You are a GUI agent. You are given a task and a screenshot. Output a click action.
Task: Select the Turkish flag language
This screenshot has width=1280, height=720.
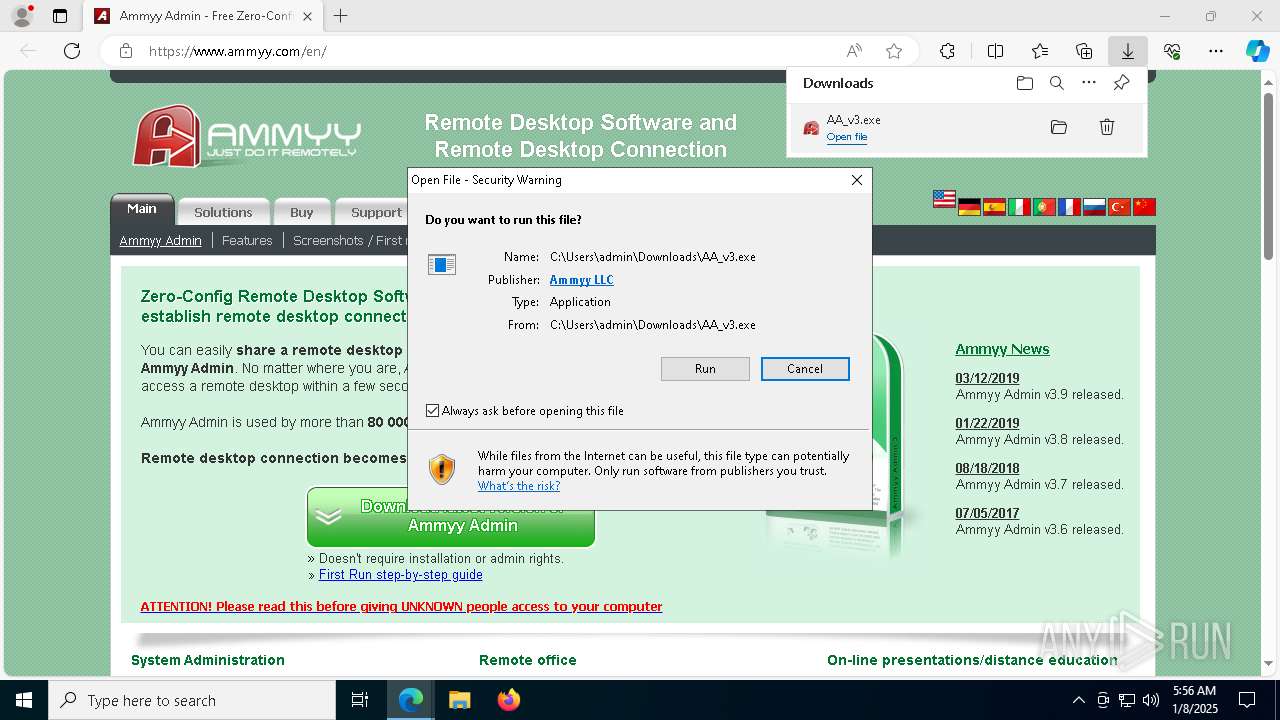[x=1119, y=207]
